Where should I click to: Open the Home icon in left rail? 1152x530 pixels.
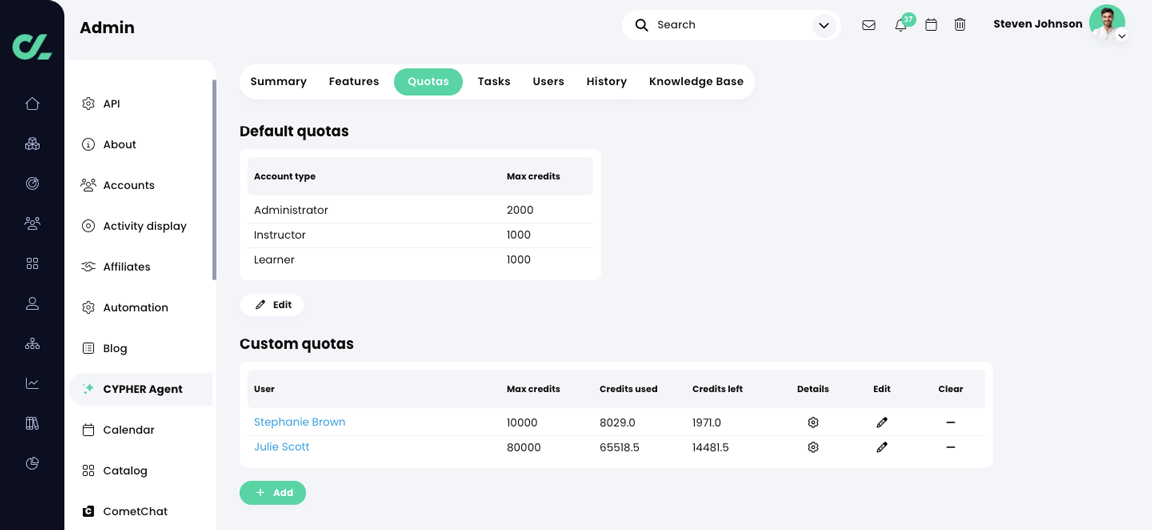point(32,104)
